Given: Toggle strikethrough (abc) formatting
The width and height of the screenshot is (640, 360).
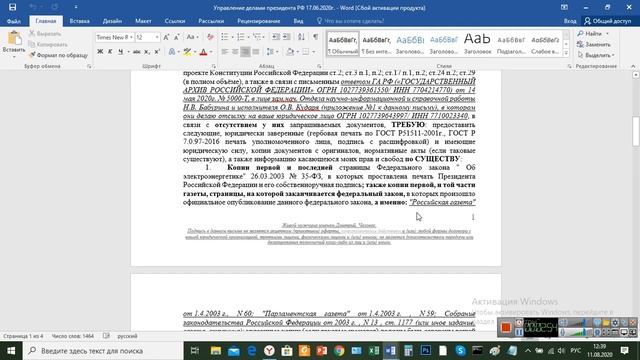Looking at the screenshot, I should (136, 52).
